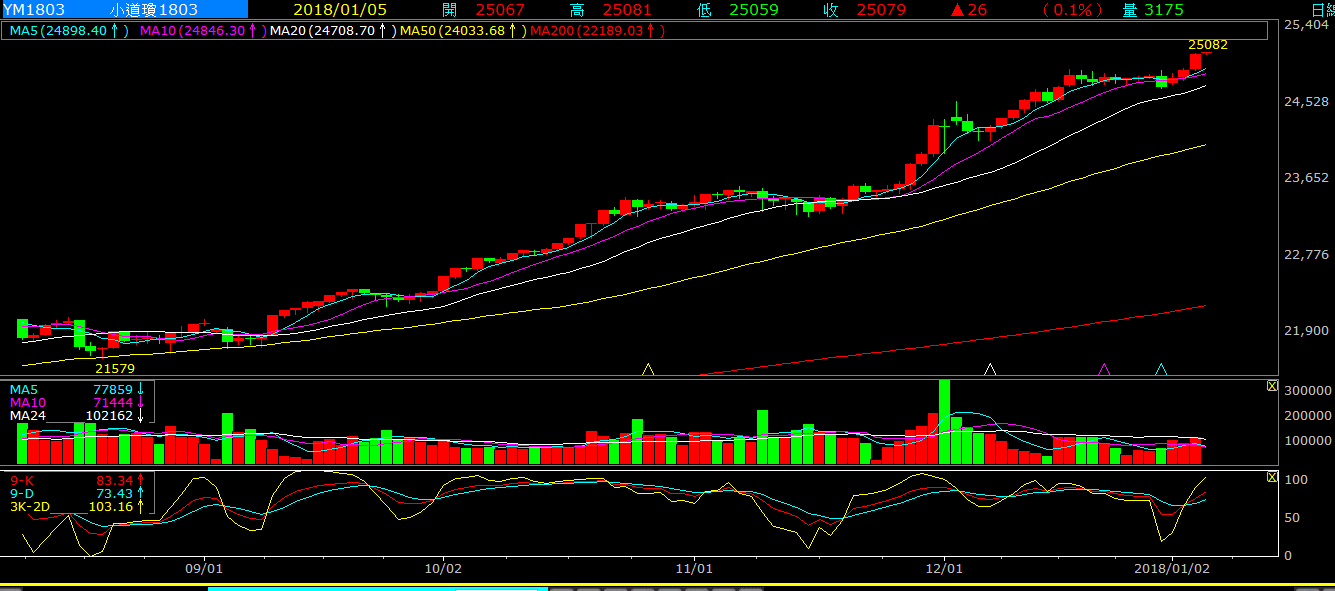The image size is (1335, 591).
Task: Close the KD stochastic indicator panel
Action: coord(1272,477)
